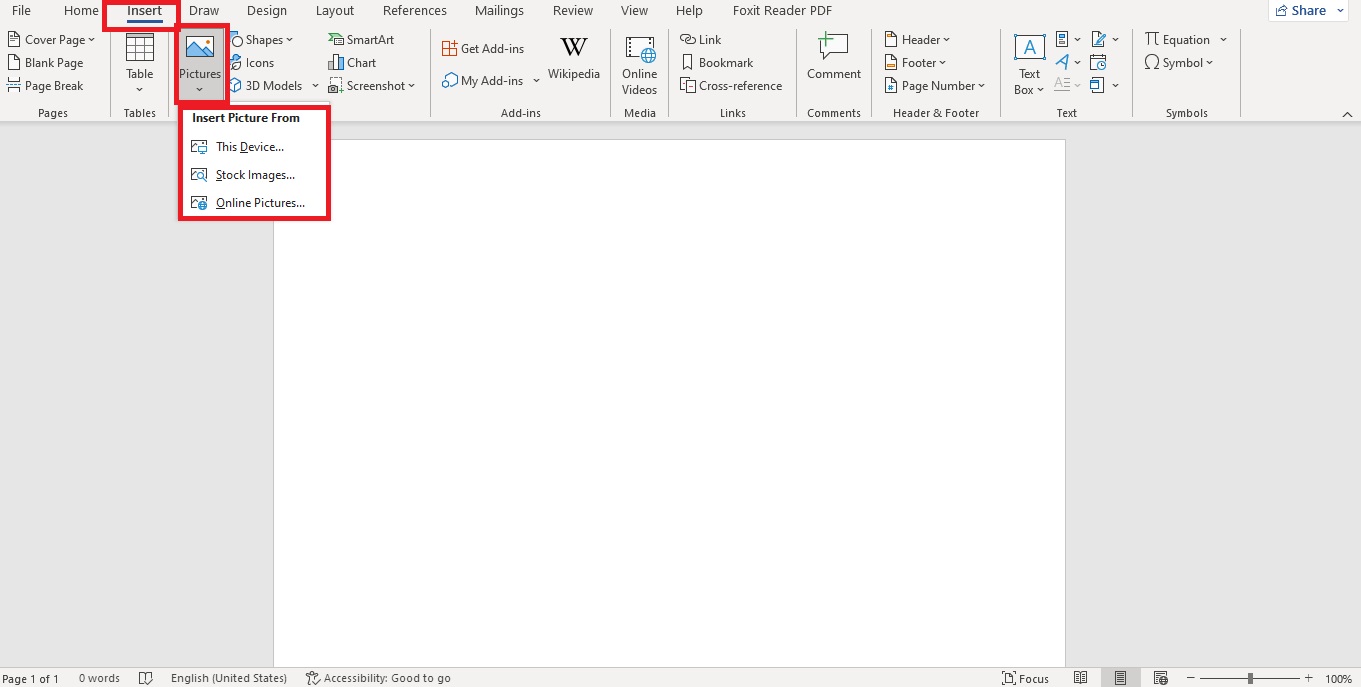Image resolution: width=1361 pixels, height=687 pixels.
Task: Insert a Wikipedia article reference
Action: [x=573, y=60]
